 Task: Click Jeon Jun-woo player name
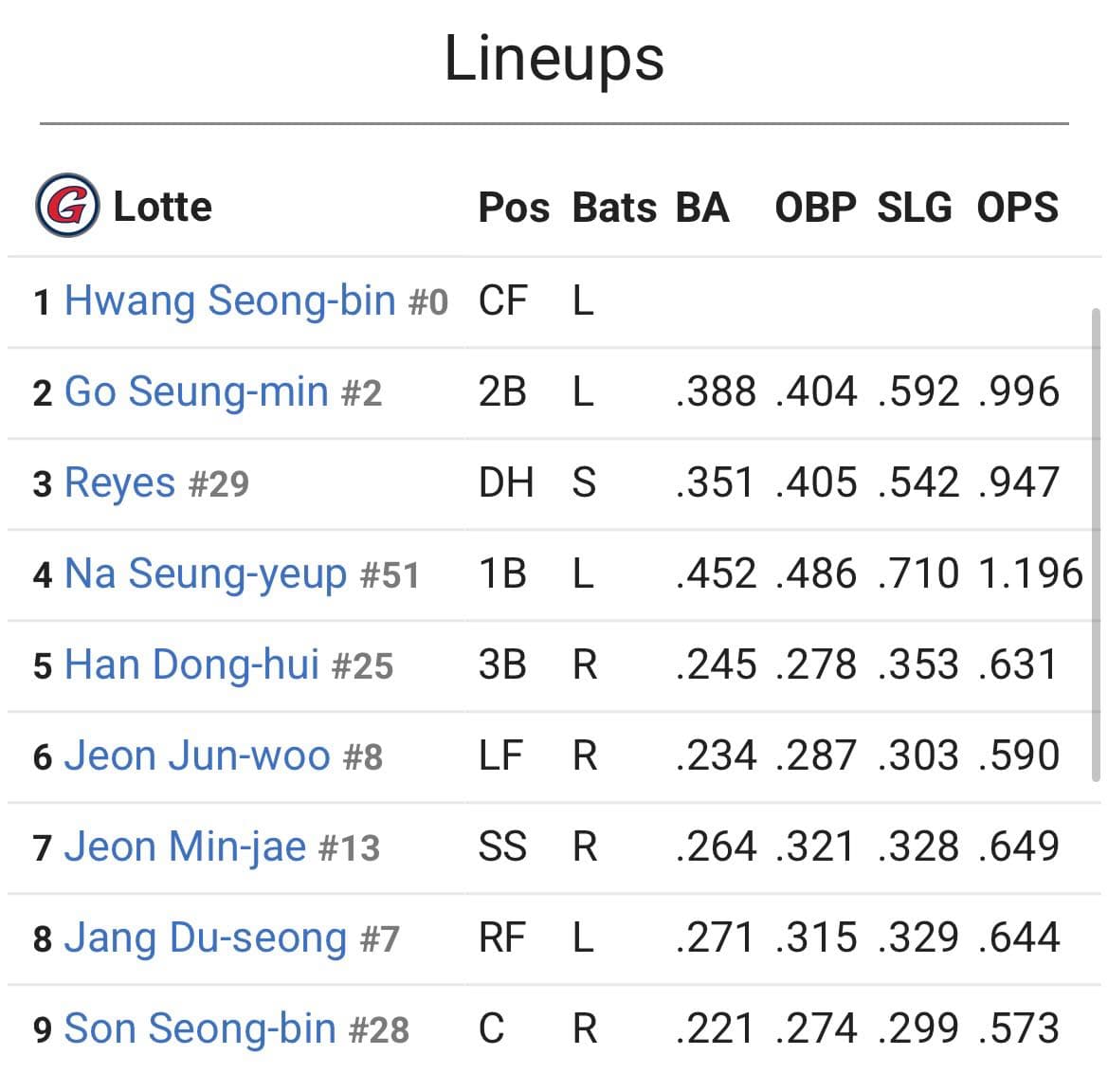pyautogui.click(x=197, y=755)
